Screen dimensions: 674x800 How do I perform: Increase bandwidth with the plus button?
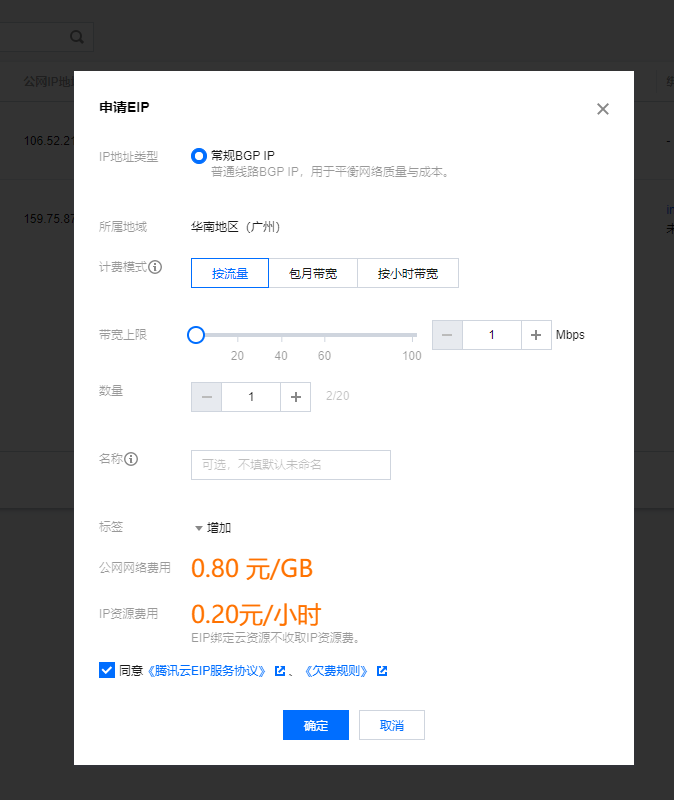point(536,335)
